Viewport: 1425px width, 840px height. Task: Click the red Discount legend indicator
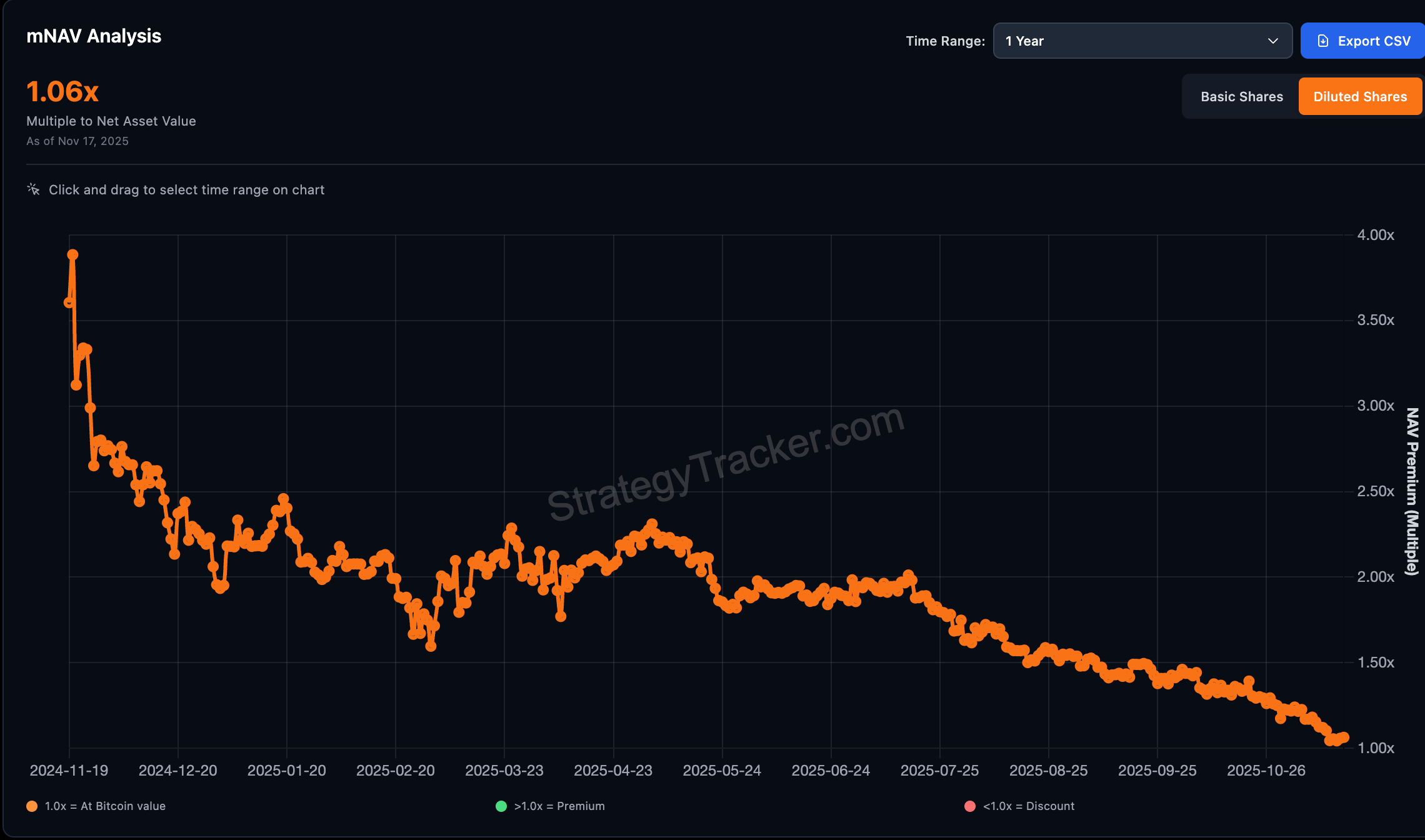[969, 806]
